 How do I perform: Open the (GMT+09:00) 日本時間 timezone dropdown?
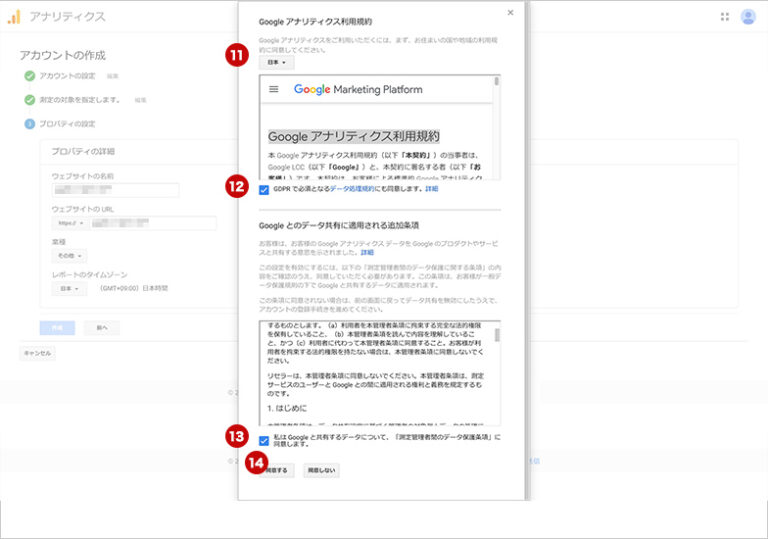coord(134,289)
